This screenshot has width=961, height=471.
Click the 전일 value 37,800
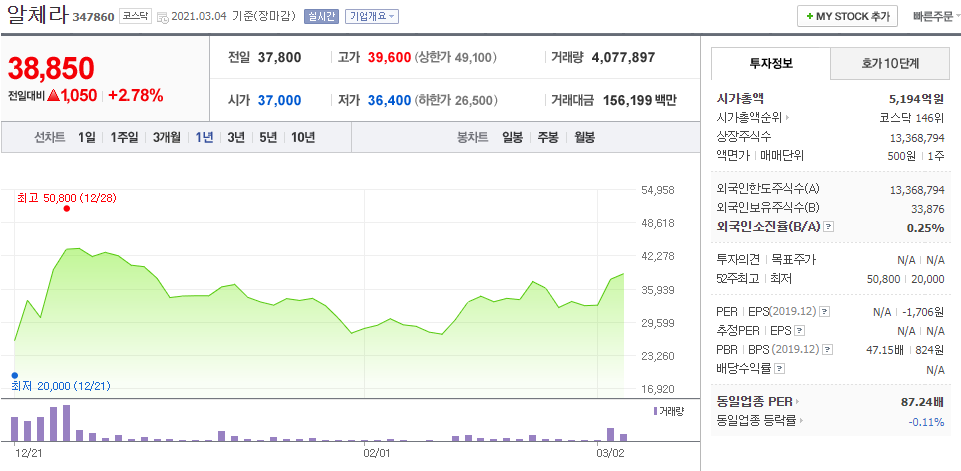click(279, 58)
